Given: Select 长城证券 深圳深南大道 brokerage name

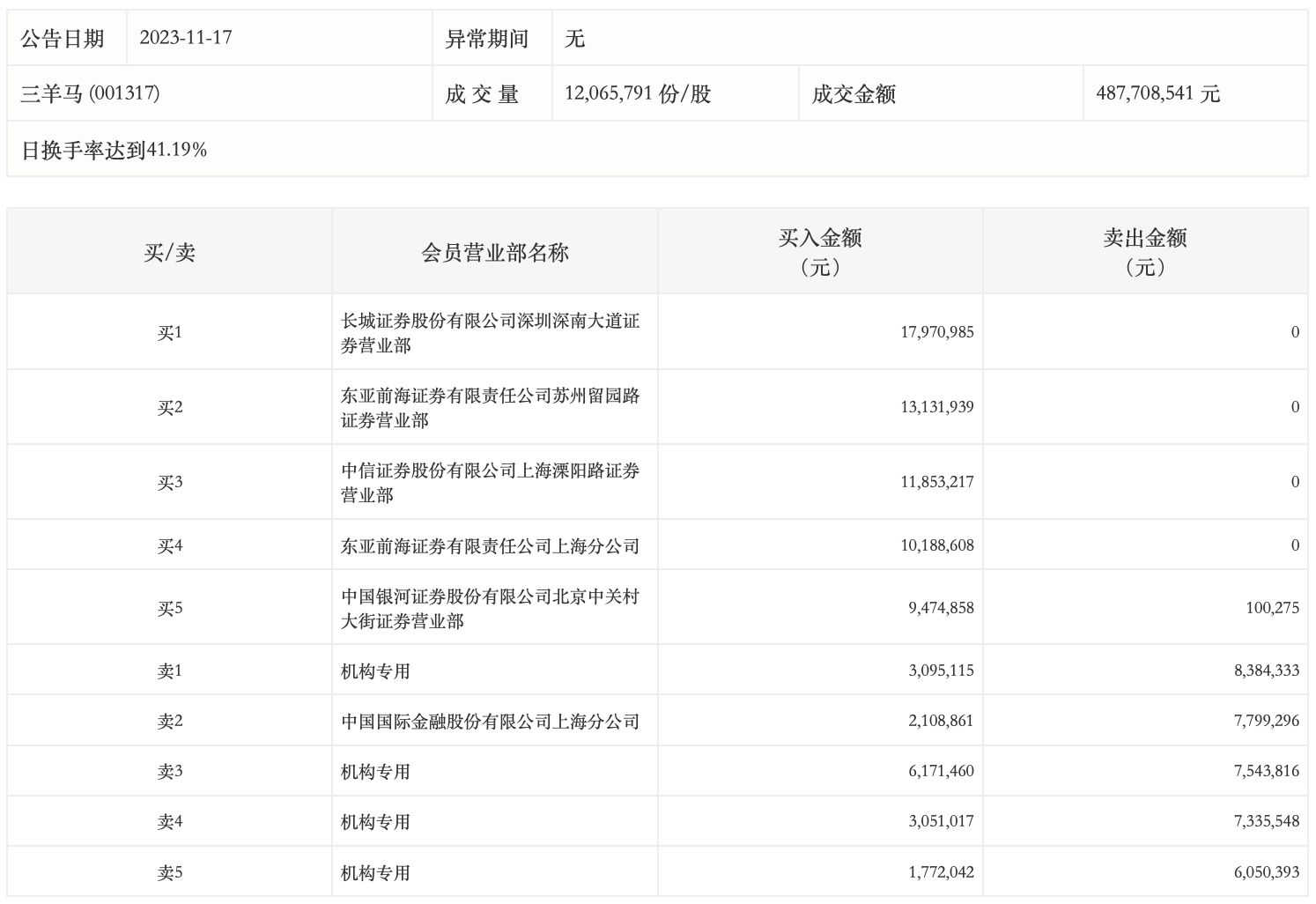Looking at the screenshot, I should pyautogui.click(x=490, y=333).
